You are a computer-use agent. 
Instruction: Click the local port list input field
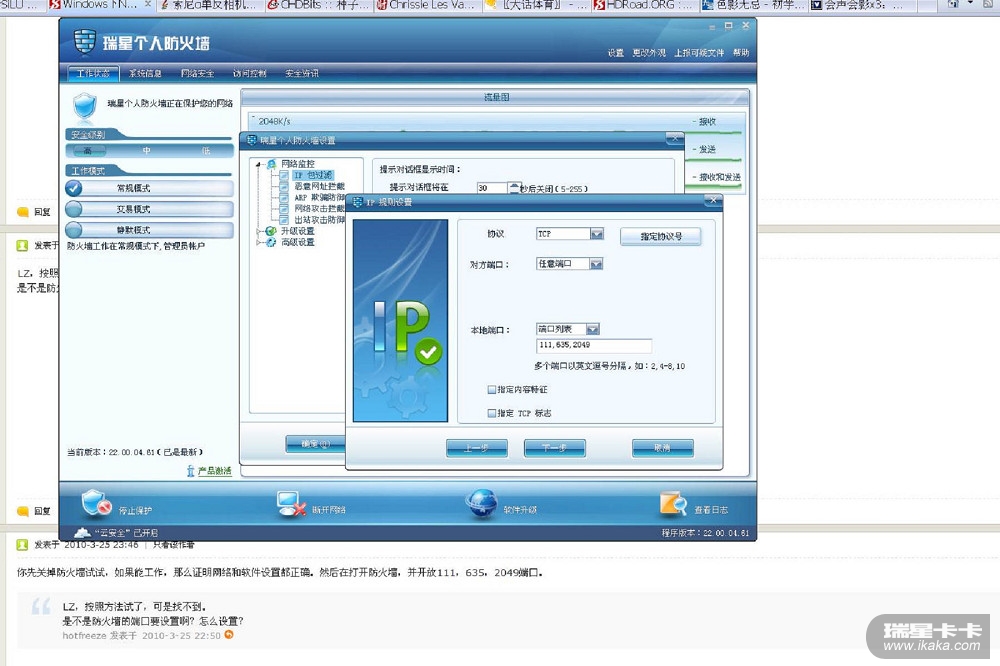pos(594,345)
